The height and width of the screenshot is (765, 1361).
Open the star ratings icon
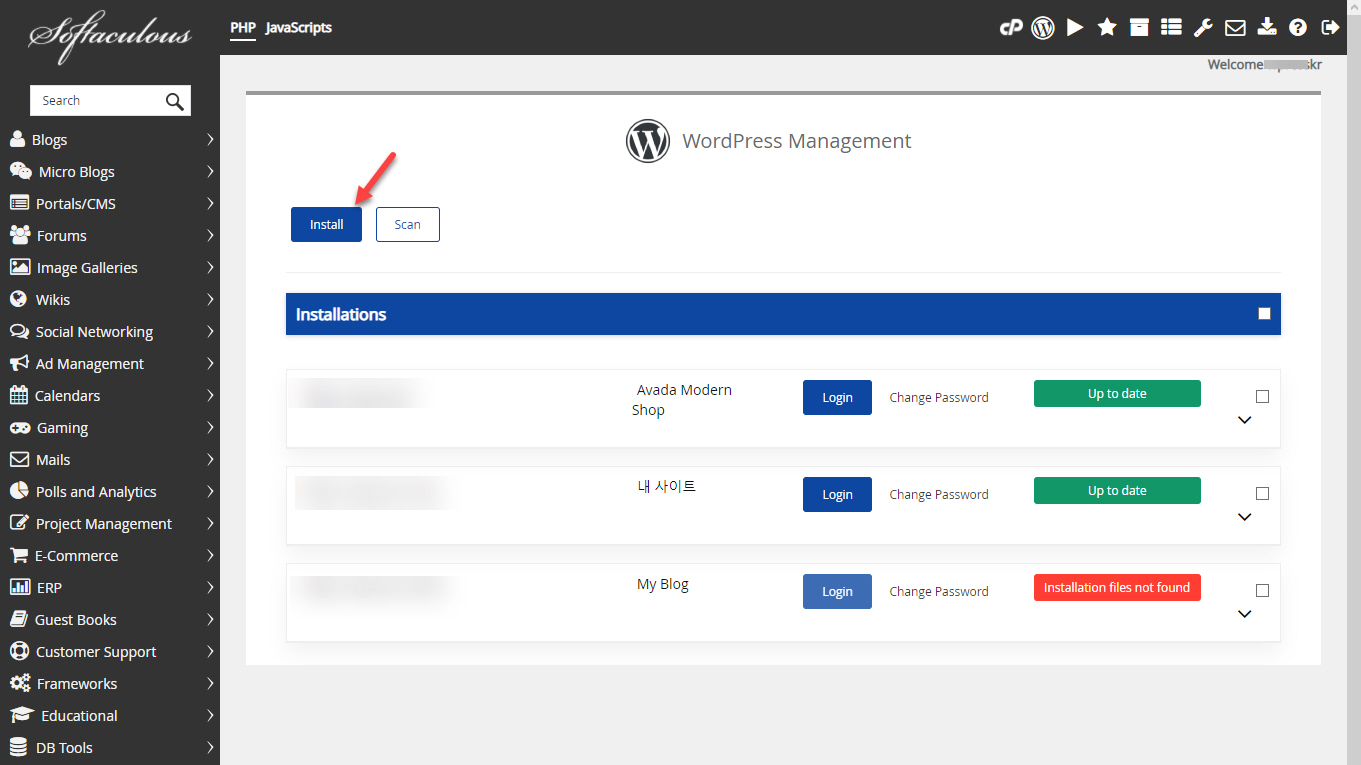1107,28
